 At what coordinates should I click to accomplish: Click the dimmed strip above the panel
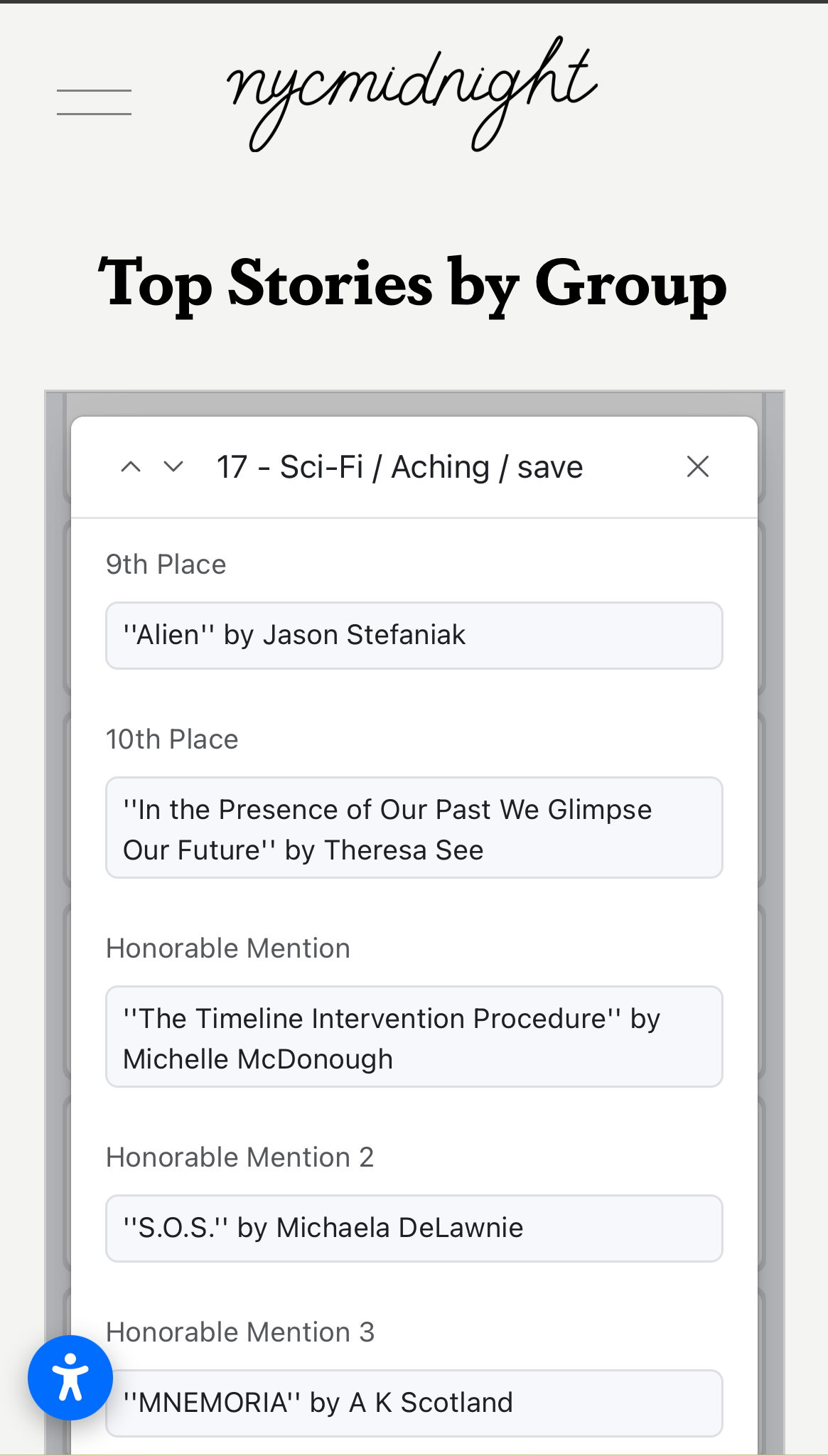[x=414, y=403]
